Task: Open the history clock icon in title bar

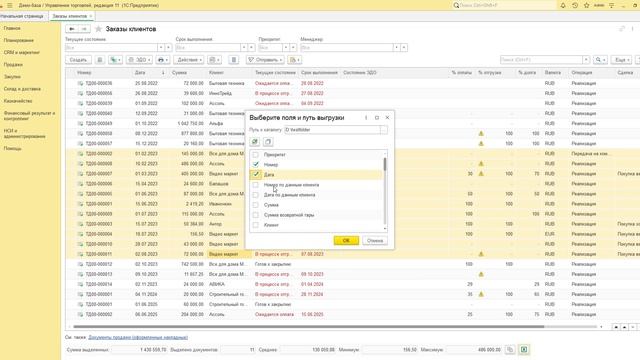Action: tap(575, 5)
